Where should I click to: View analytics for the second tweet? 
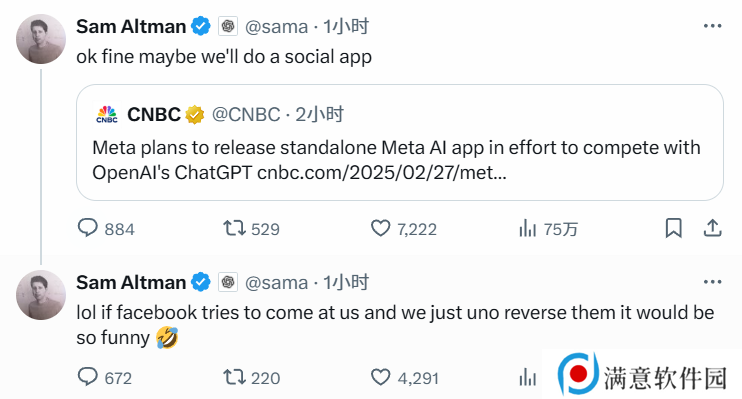click(527, 378)
